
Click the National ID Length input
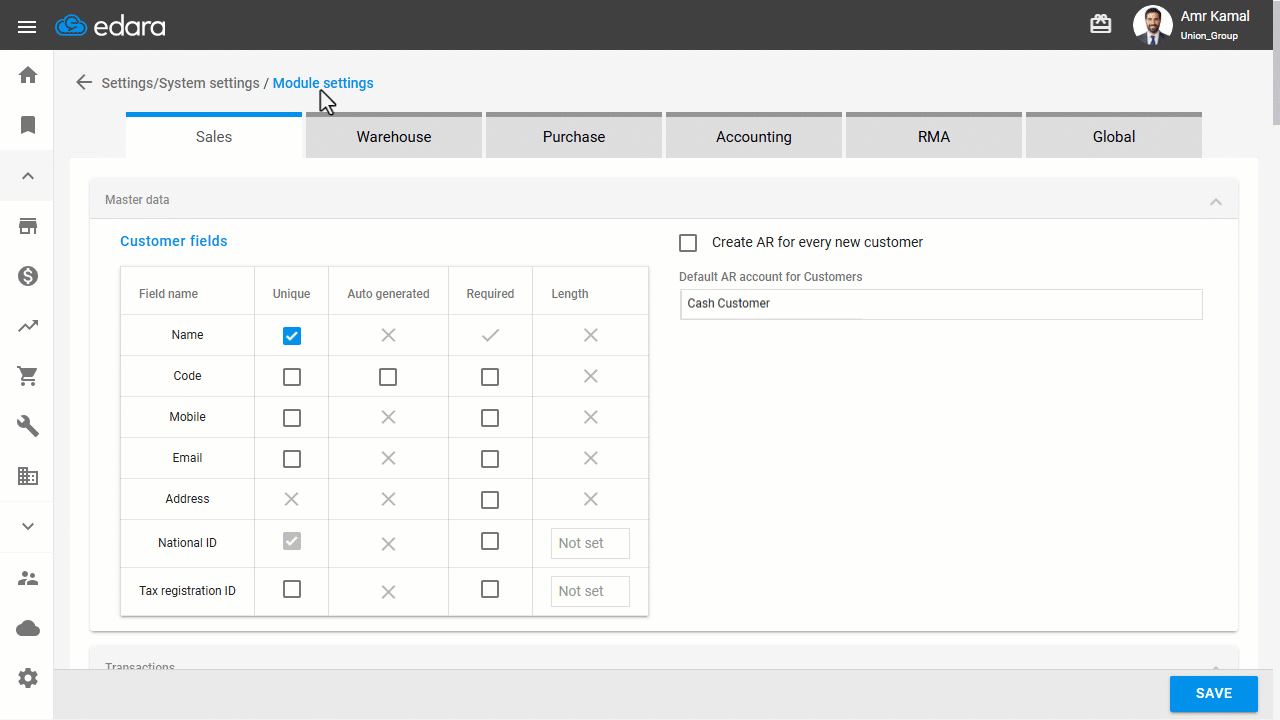point(590,543)
